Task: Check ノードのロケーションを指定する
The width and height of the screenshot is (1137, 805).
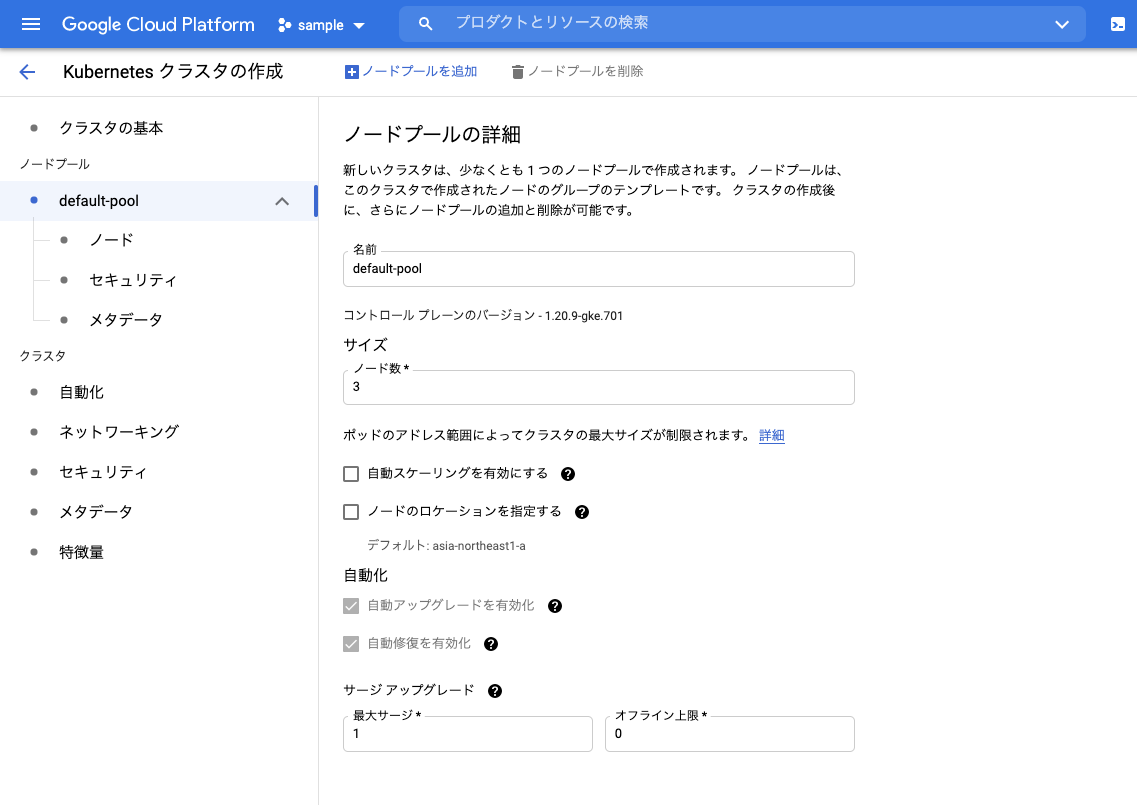Action: [351, 511]
